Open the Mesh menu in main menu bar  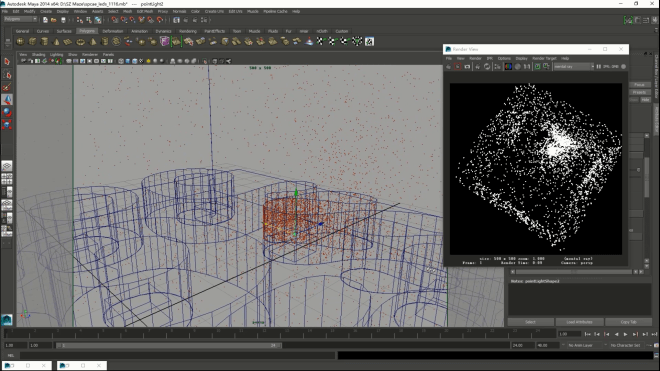click(x=127, y=11)
